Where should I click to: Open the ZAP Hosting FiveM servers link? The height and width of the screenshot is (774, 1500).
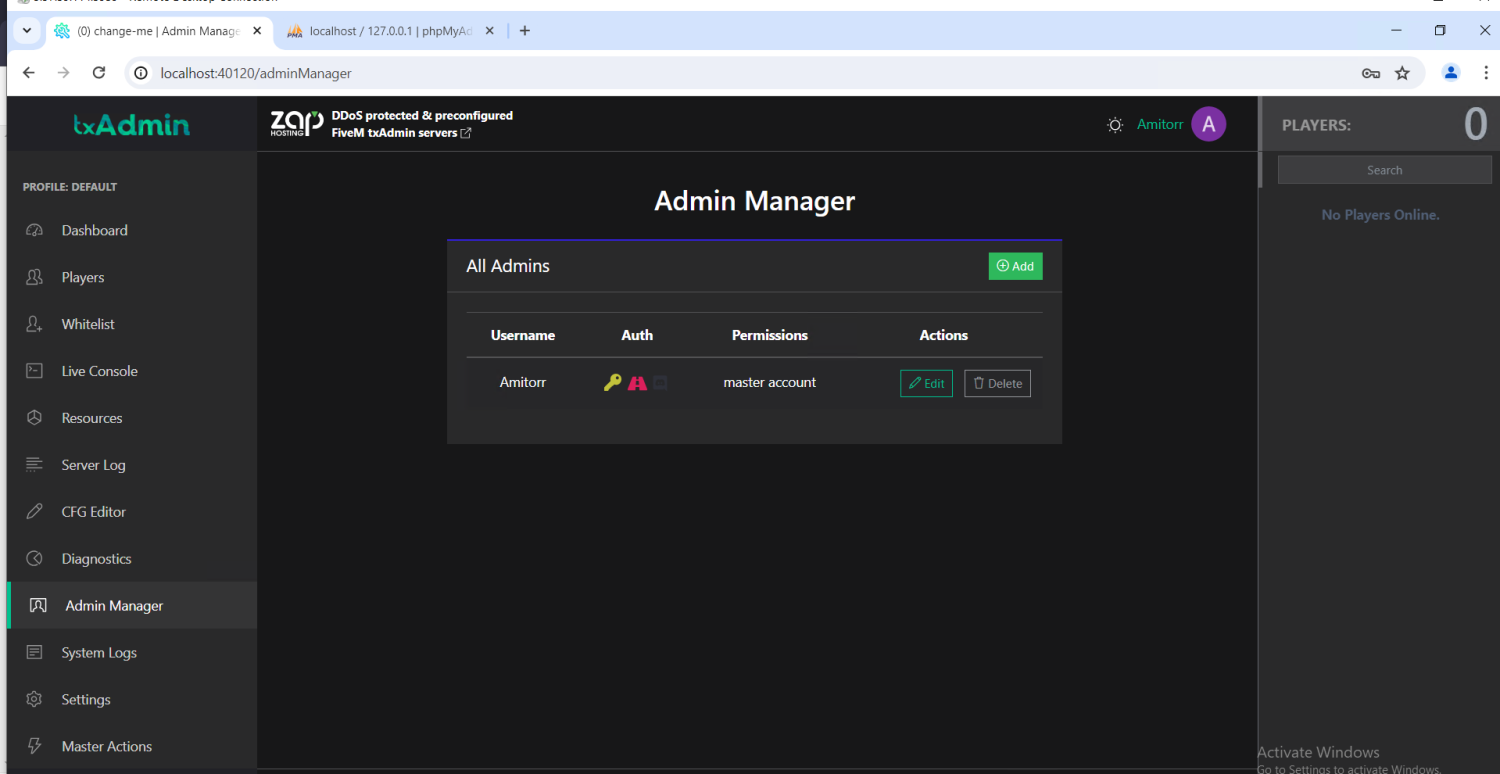coord(400,133)
